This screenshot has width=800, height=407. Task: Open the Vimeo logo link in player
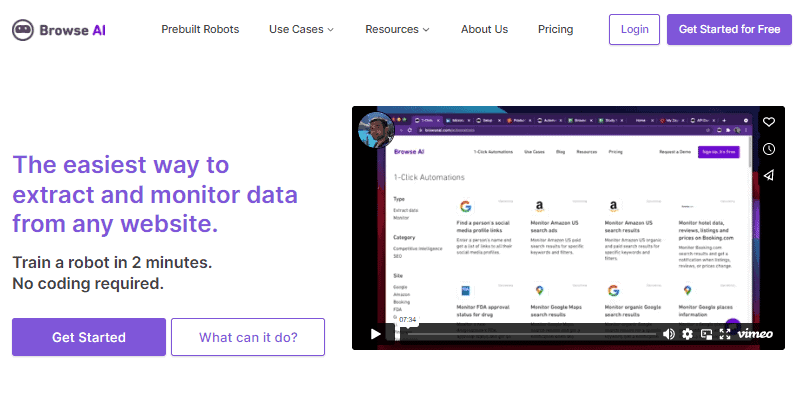[755, 334]
